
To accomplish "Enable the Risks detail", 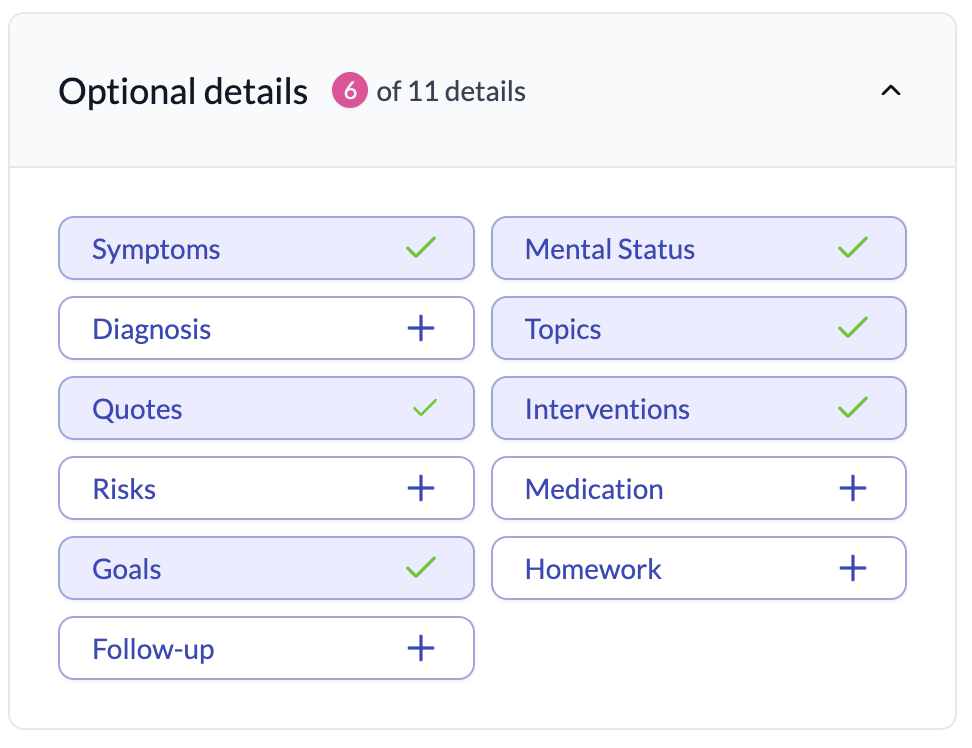I will coord(266,488).
